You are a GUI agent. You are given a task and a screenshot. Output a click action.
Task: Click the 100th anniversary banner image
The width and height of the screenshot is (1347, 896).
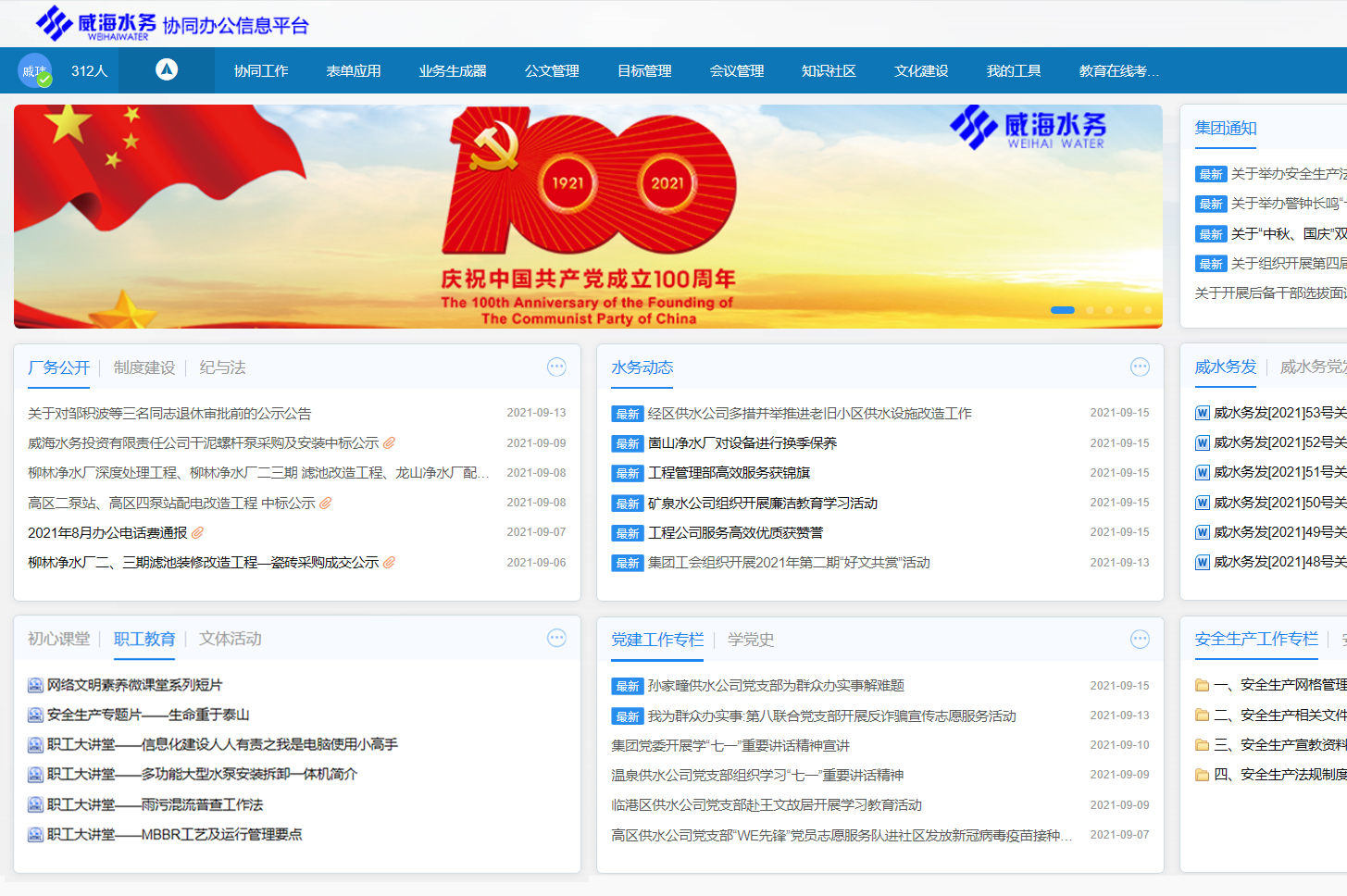click(588, 217)
